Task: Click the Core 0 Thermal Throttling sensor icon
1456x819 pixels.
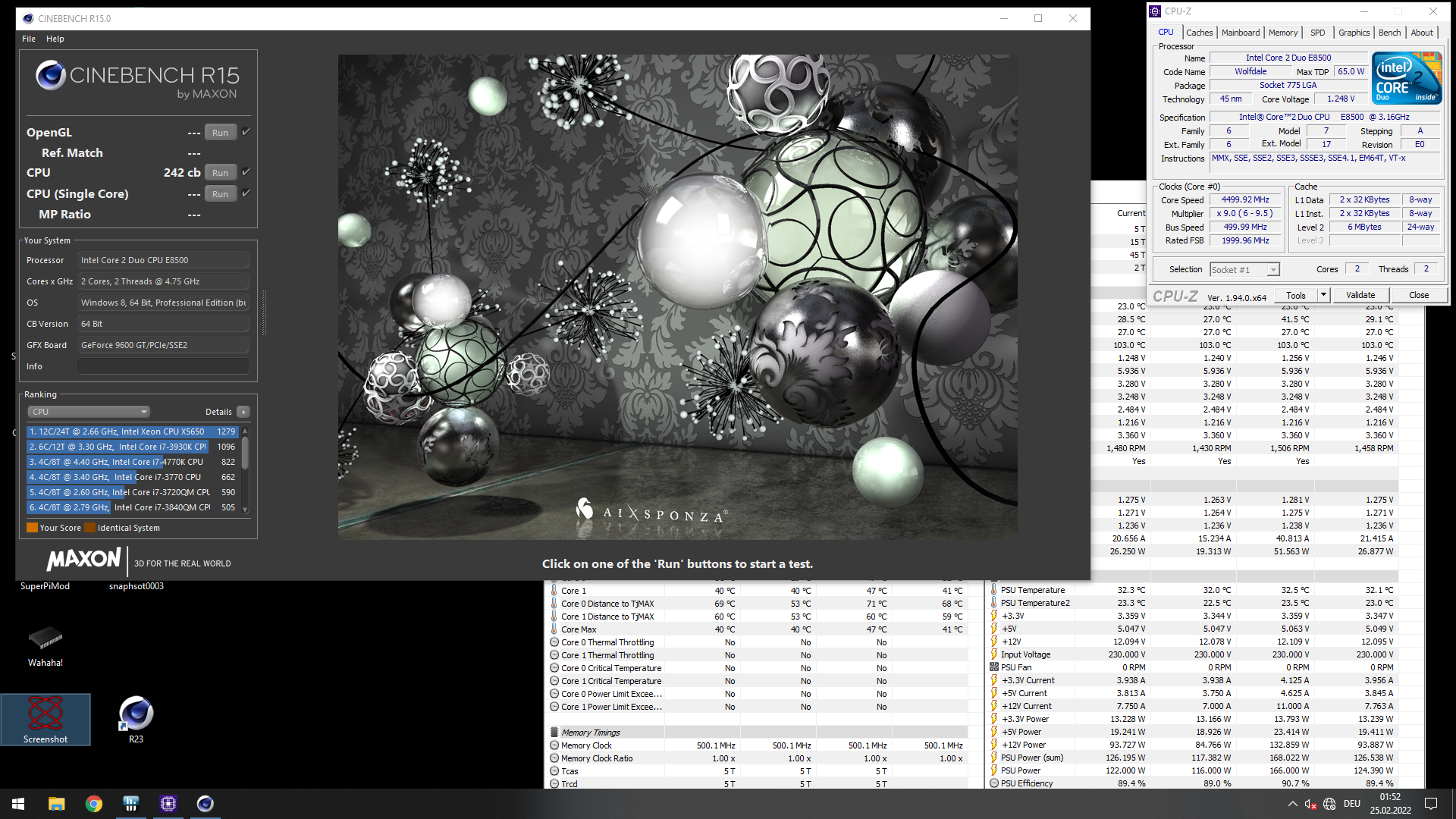Action: (x=554, y=642)
